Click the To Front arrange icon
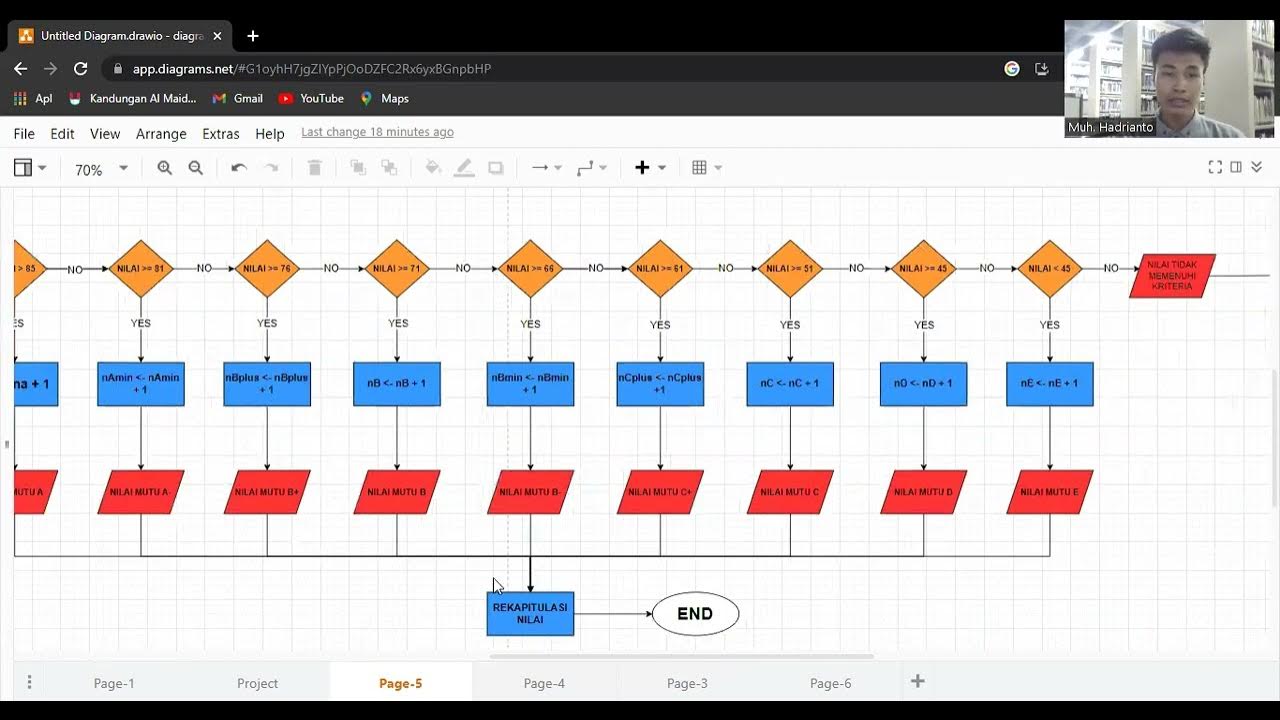1280x720 pixels. point(357,168)
